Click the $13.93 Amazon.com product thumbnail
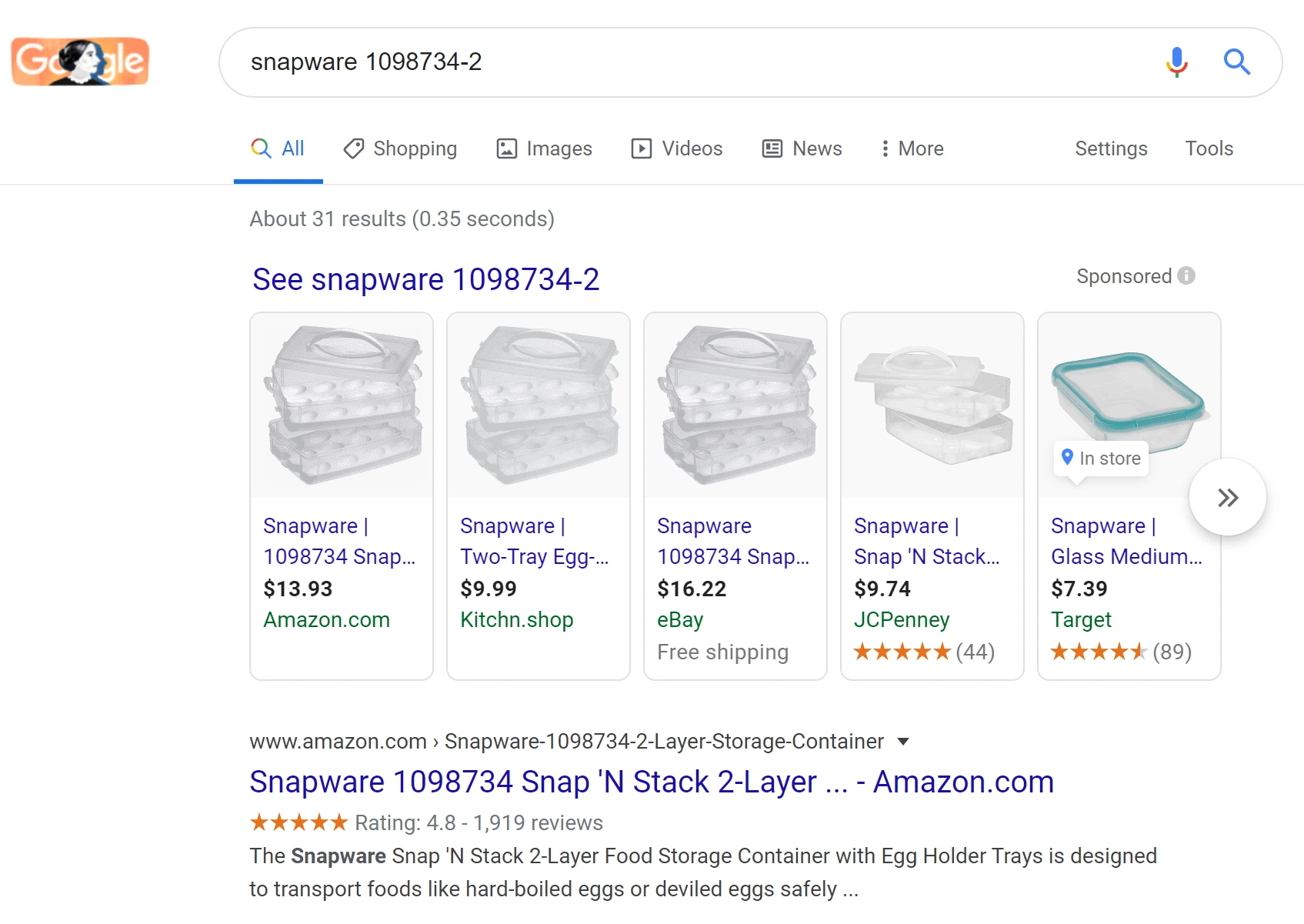1304x924 pixels. [342, 405]
